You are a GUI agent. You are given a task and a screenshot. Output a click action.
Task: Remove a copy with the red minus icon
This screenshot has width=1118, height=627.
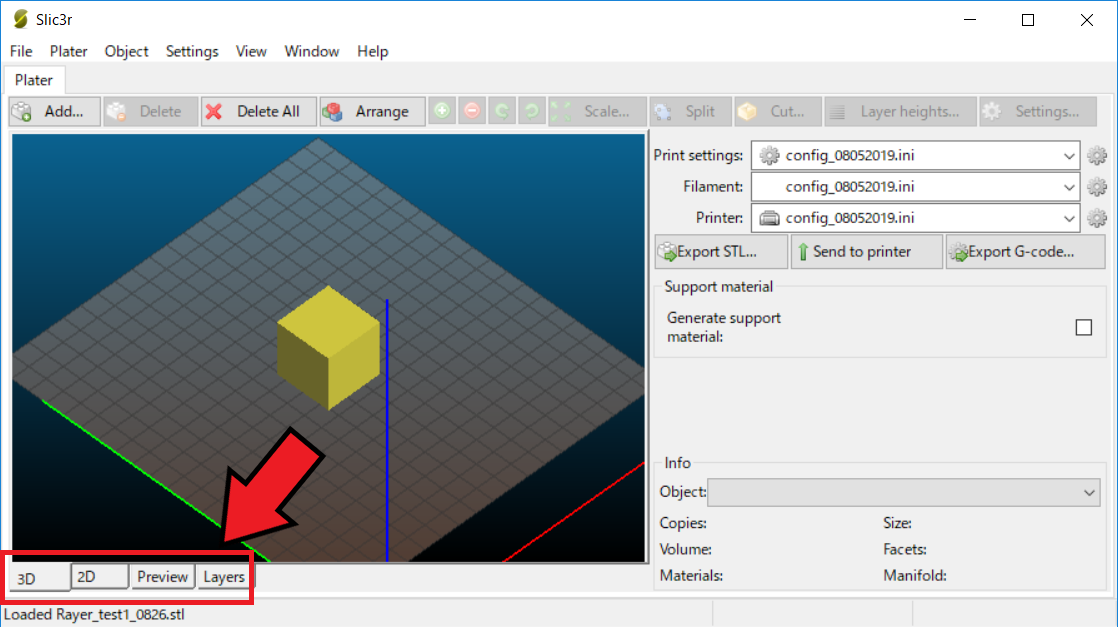click(472, 111)
